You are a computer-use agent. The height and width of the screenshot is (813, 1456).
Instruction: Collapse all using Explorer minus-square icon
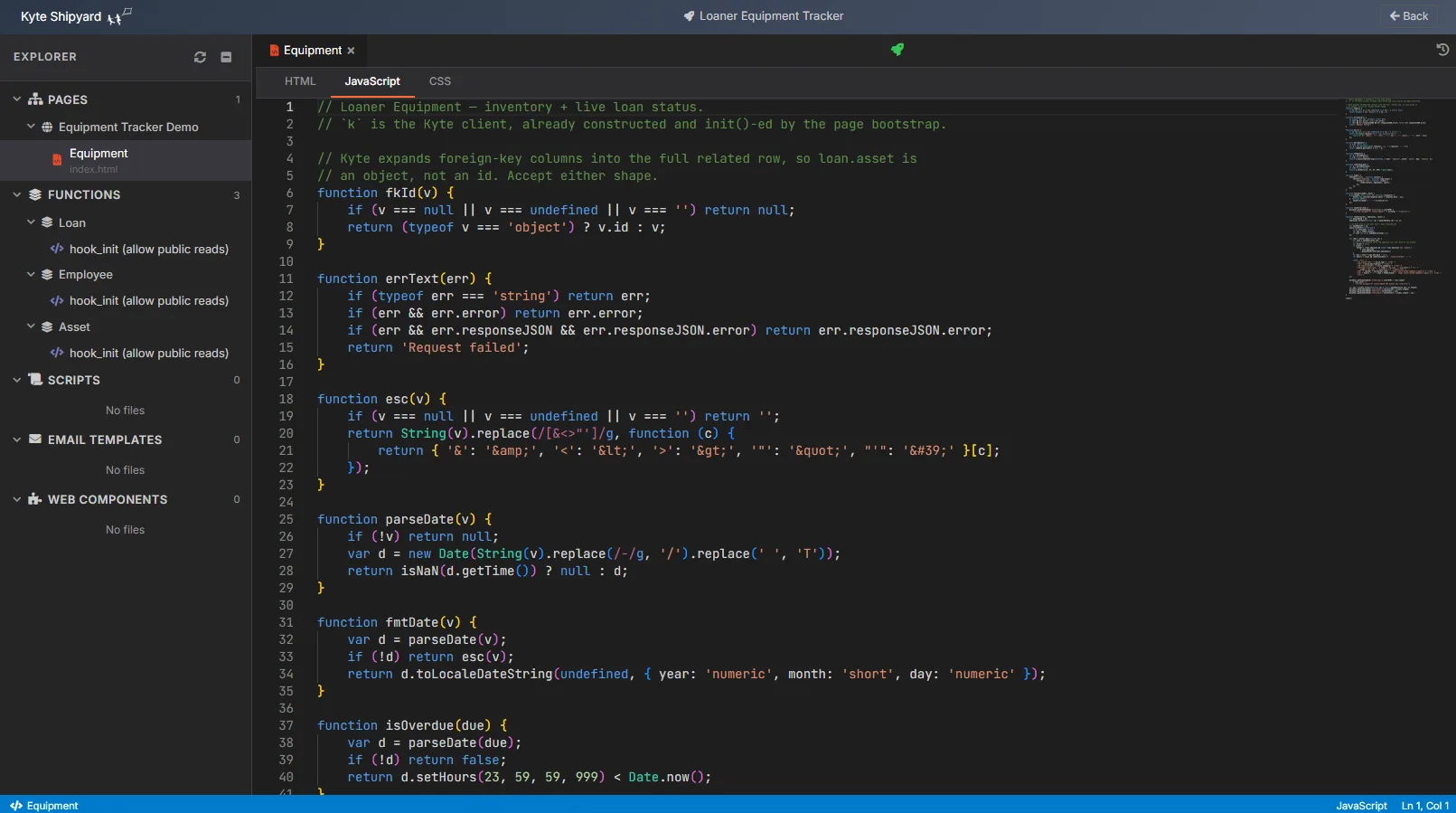(226, 57)
